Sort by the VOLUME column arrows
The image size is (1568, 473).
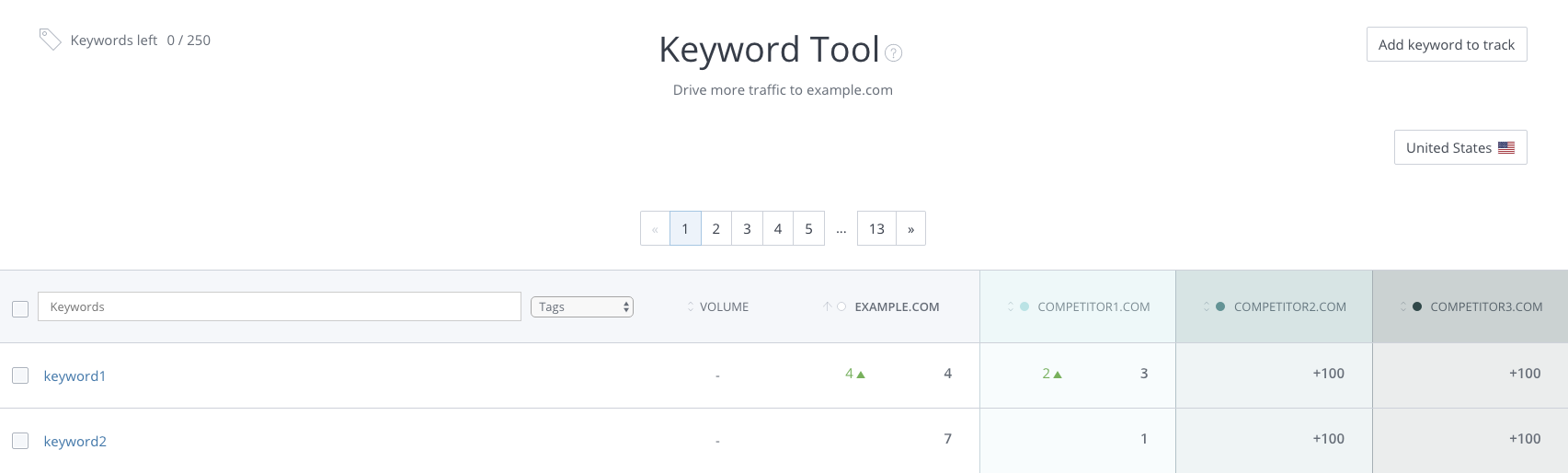[691, 307]
